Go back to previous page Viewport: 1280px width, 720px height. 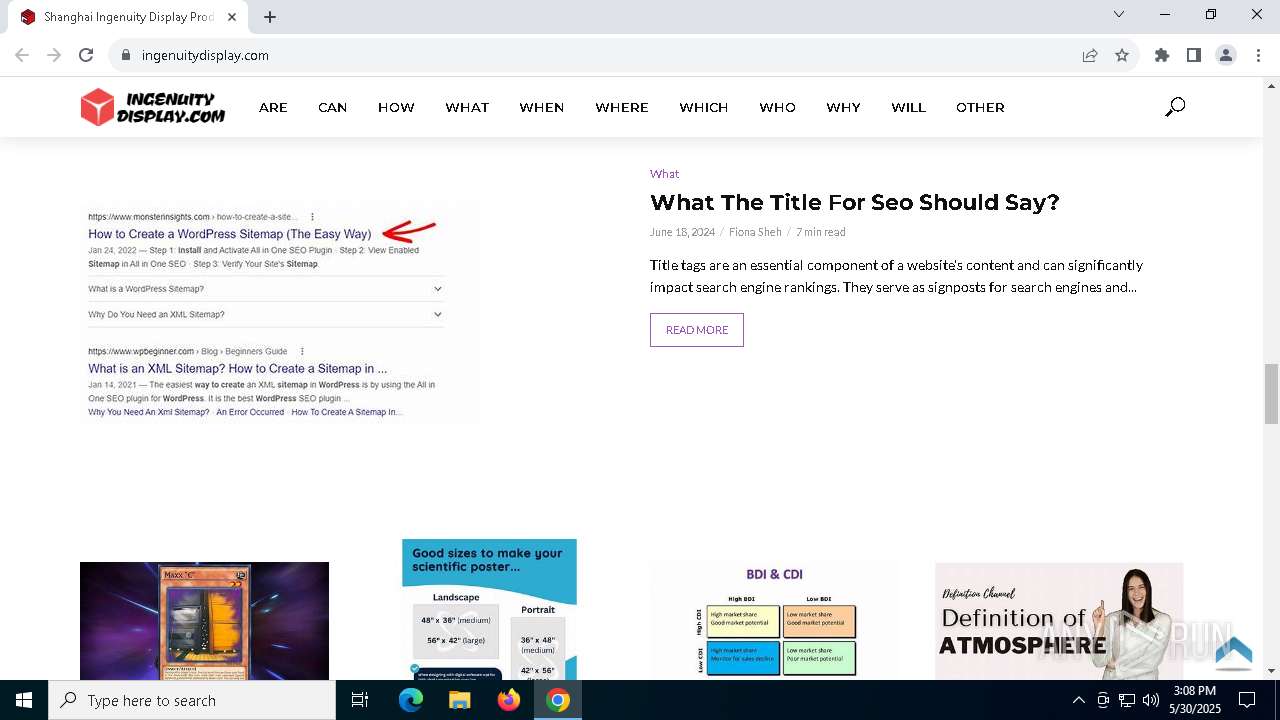[x=22, y=55]
